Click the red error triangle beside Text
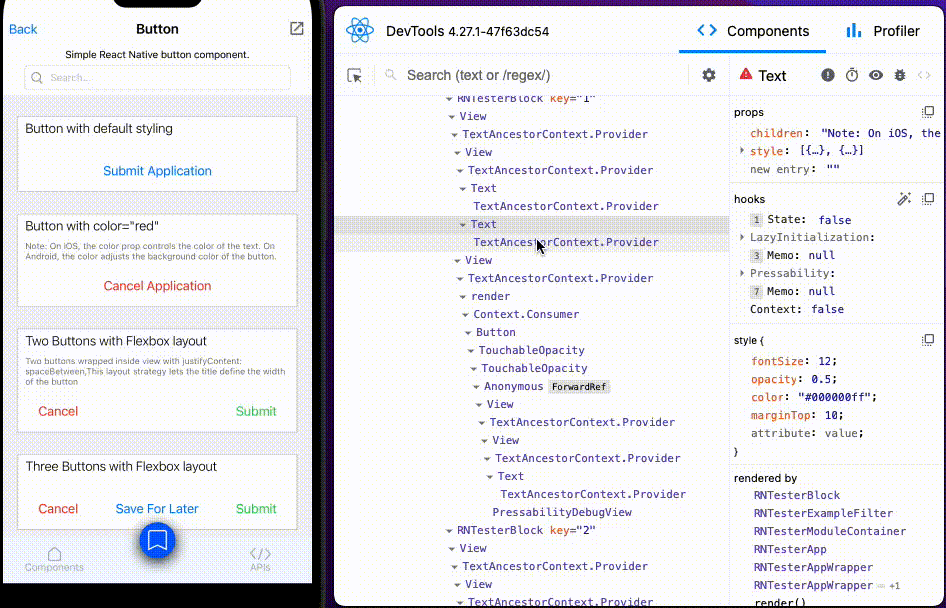The height and width of the screenshot is (608, 946). coord(745,75)
